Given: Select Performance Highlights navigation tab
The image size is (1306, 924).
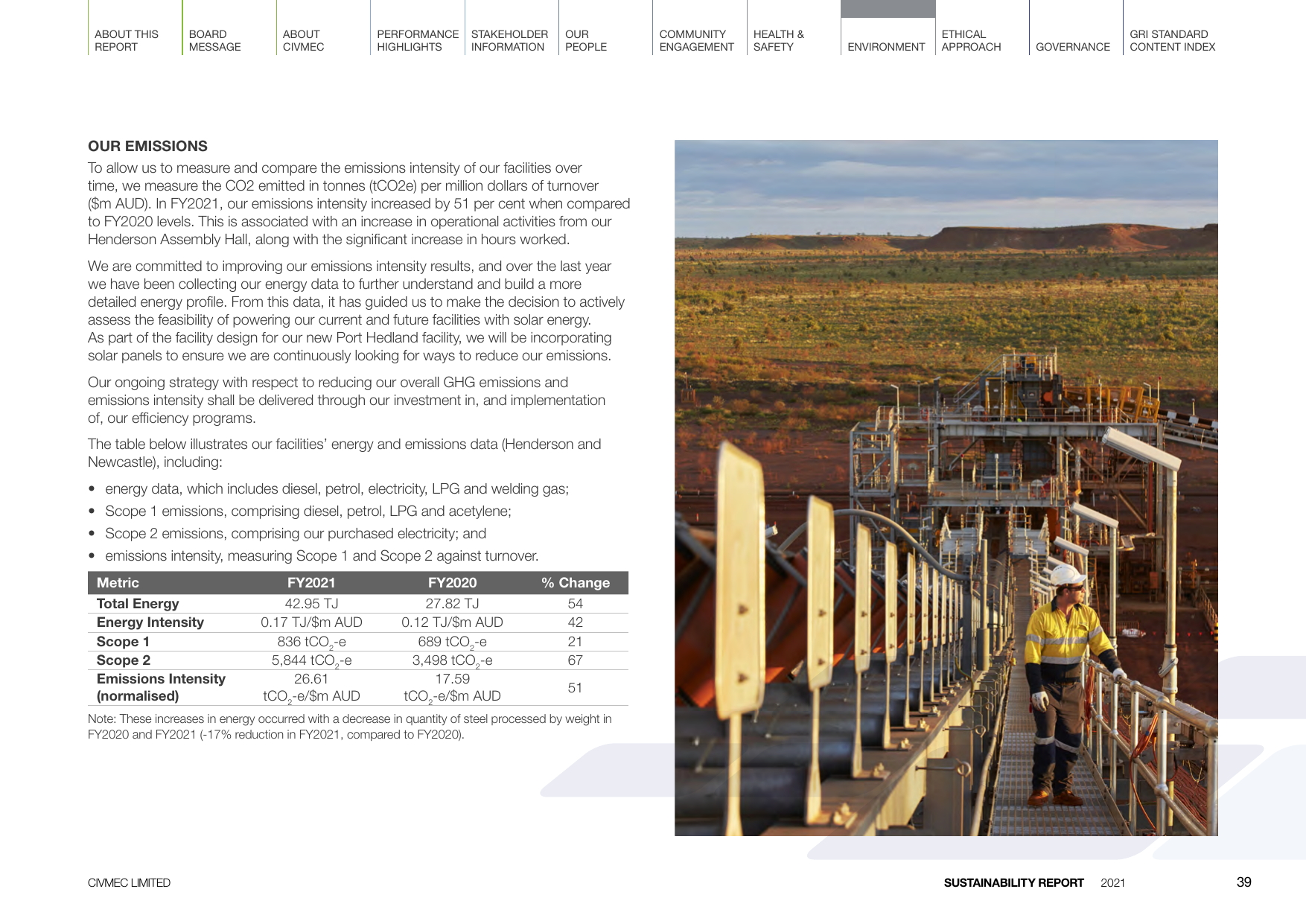Looking at the screenshot, I should pos(418,40).
